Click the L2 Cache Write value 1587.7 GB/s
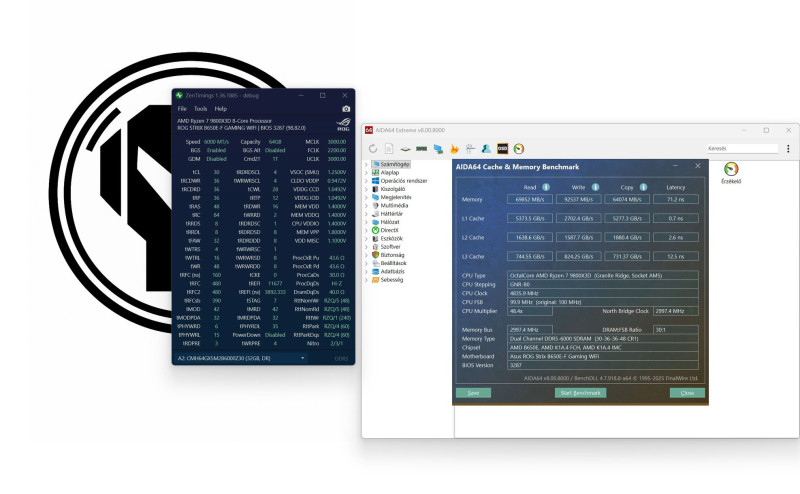 [579, 237]
